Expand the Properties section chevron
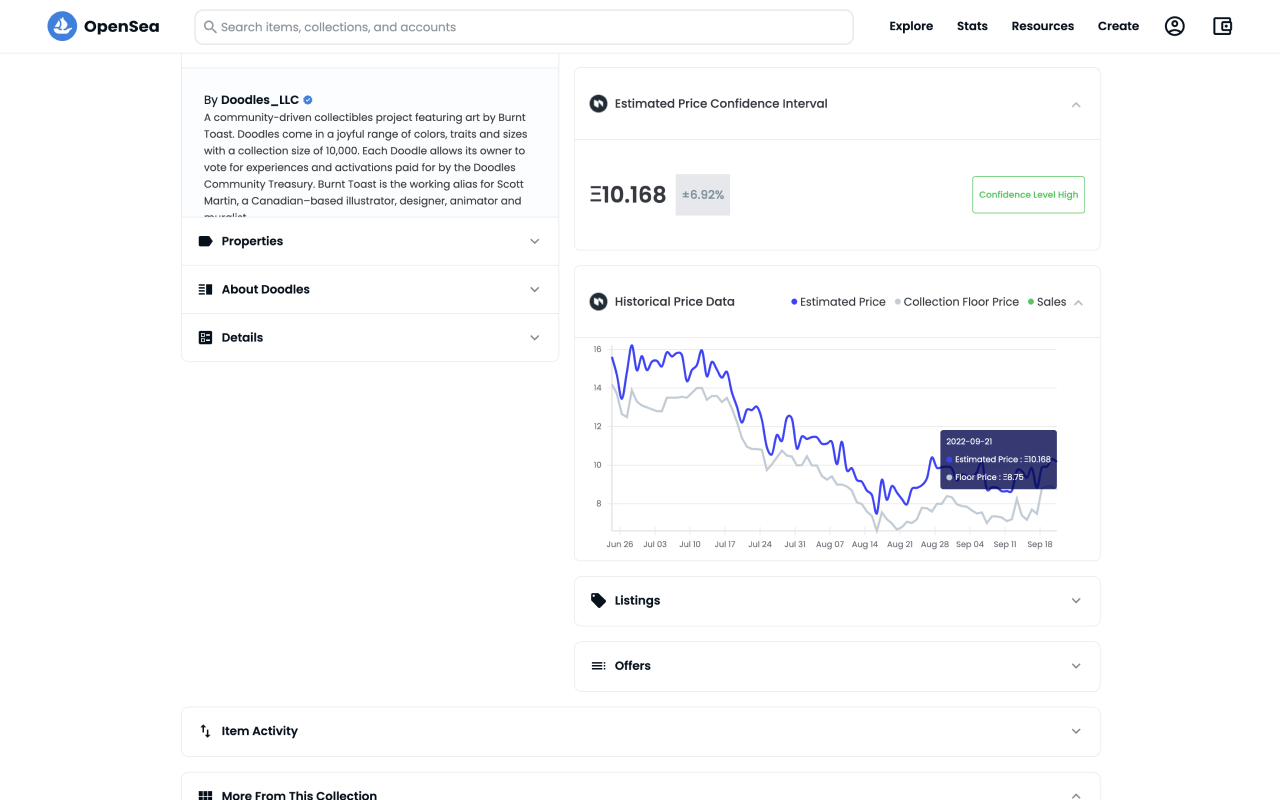Screen dimensions: 1280x800 534,241
